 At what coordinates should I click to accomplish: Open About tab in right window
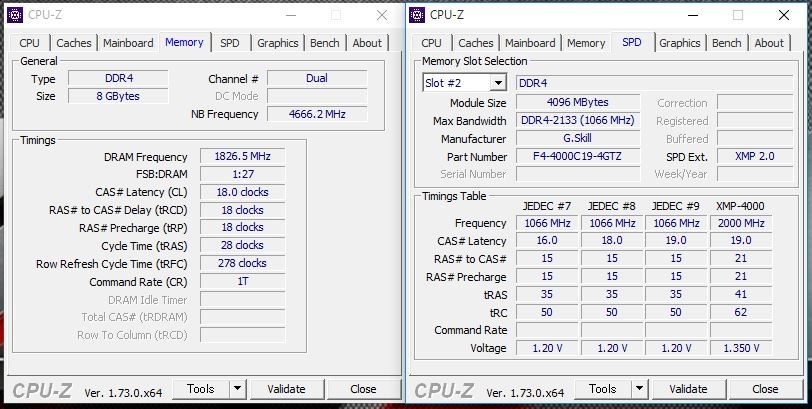click(x=769, y=43)
